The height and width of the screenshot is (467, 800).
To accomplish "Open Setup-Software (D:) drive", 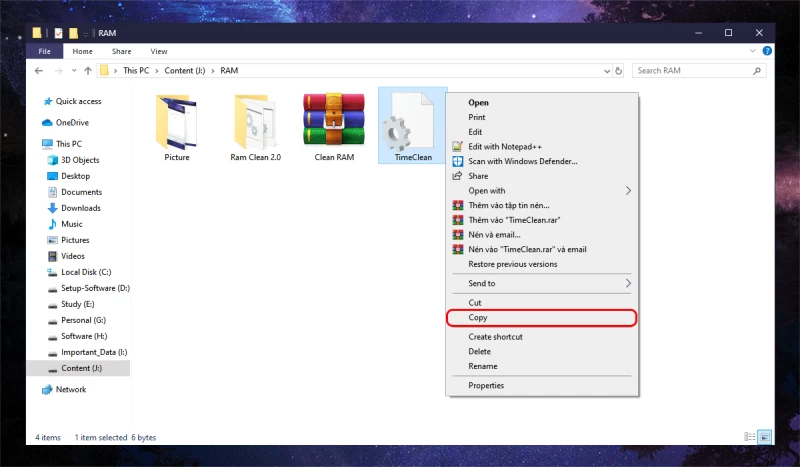I will pos(88,288).
